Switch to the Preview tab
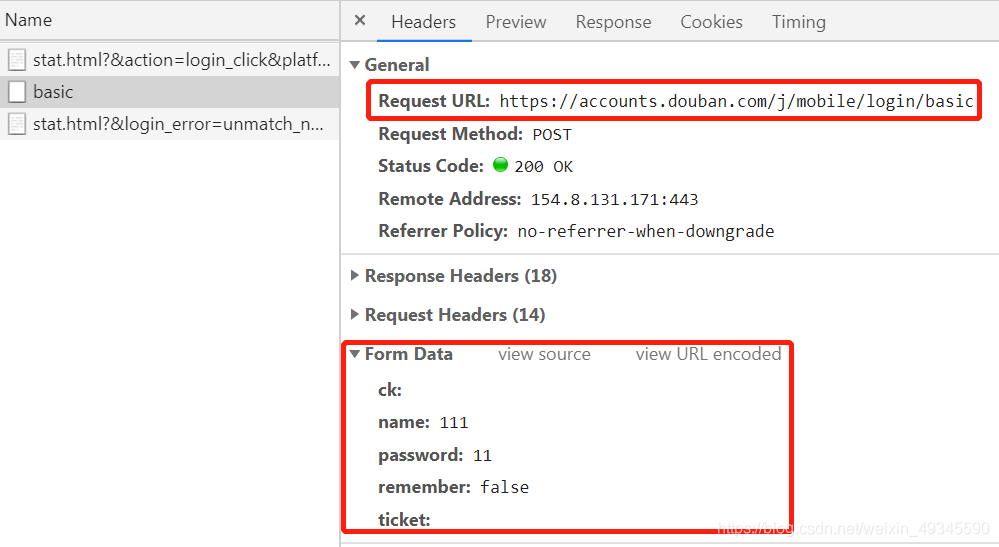The width and height of the screenshot is (999, 547). pos(516,22)
